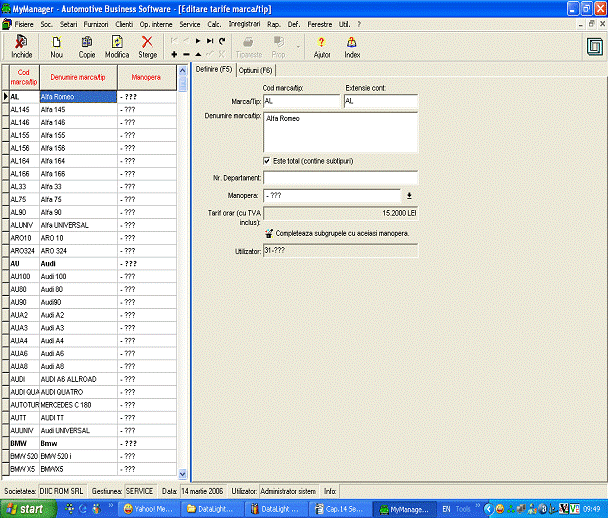Switch to the Optiuni (F6) tab
This screenshot has width=608, height=518.
point(253,70)
